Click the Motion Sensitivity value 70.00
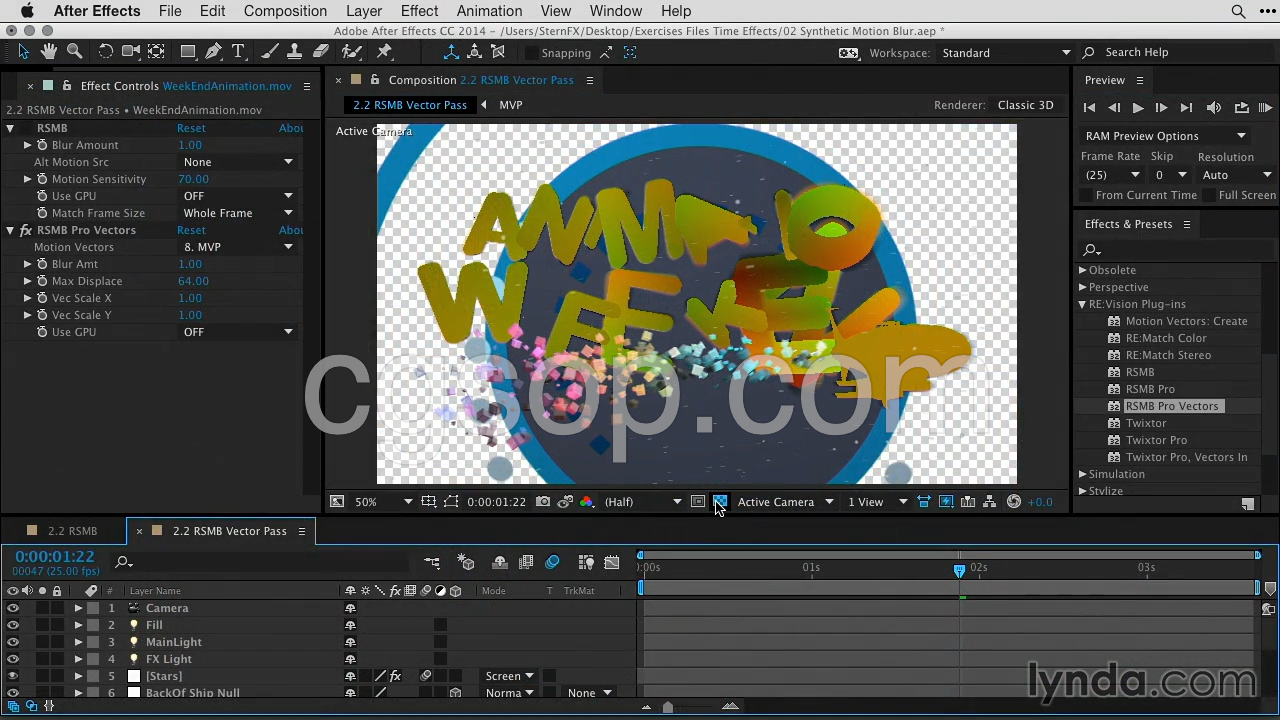 click(193, 179)
